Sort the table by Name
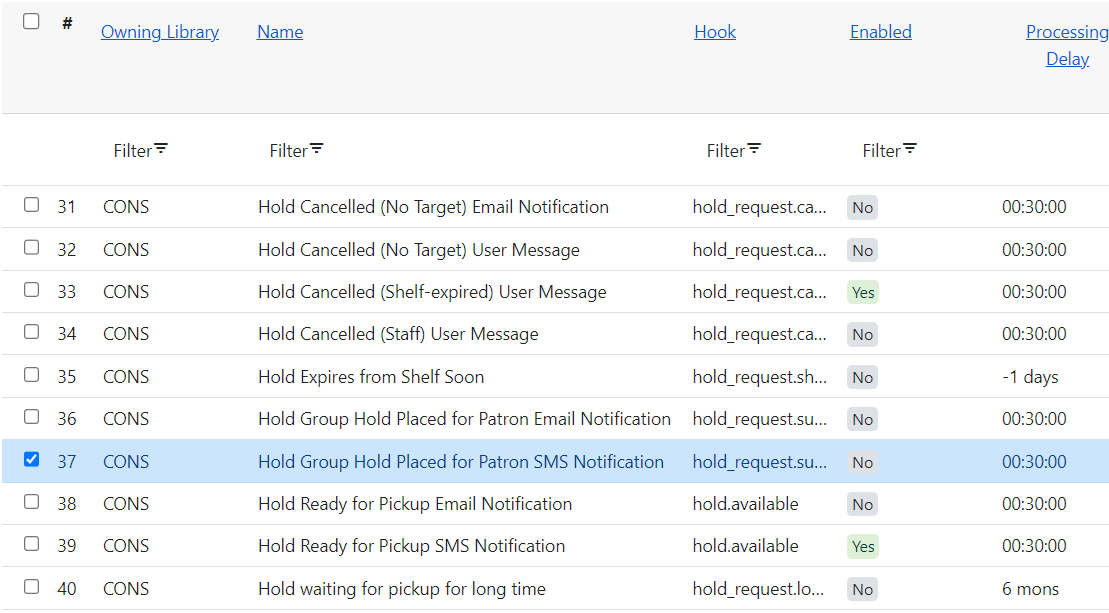The image size is (1109, 613). click(279, 31)
